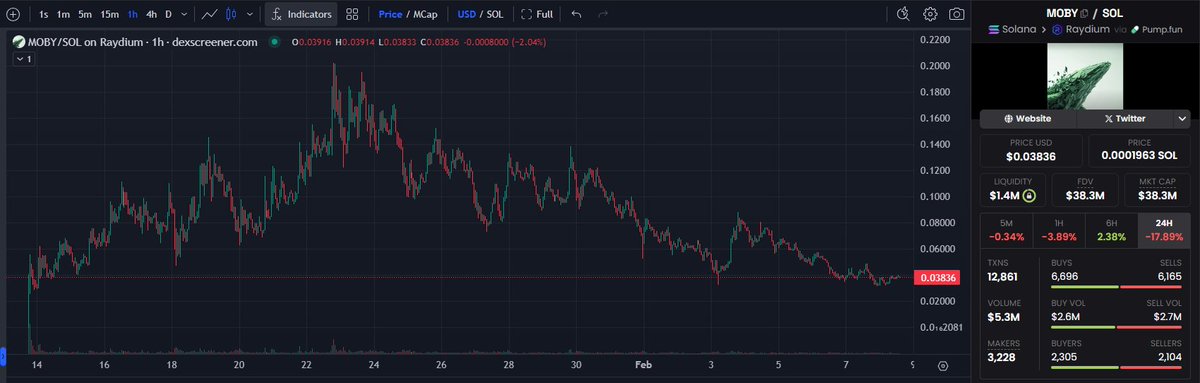1200x383 pixels.
Task: Click the PRICE USD $0.03836 box
Action: [x=1031, y=150]
